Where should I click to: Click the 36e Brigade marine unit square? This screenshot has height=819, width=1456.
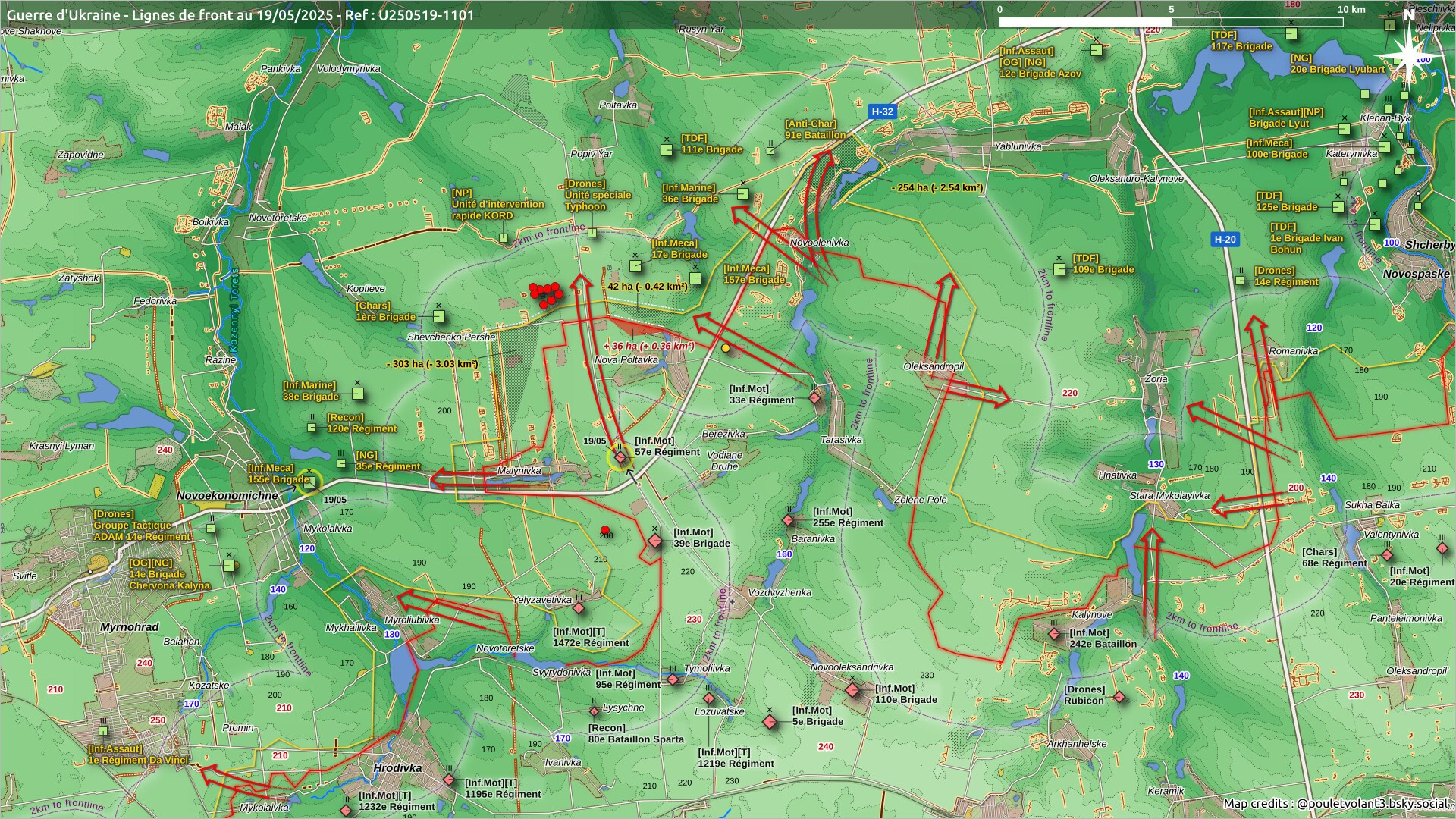(x=743, y=194)
